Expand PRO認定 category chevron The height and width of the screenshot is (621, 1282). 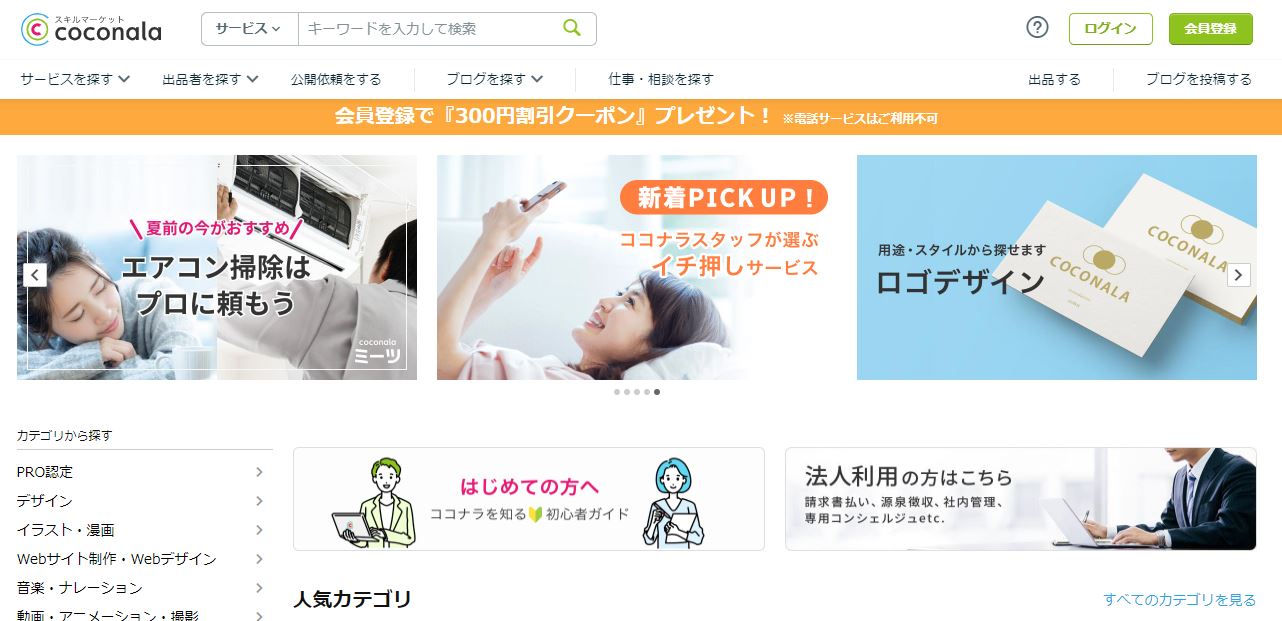pyautogui.click(x=259, y=472)
